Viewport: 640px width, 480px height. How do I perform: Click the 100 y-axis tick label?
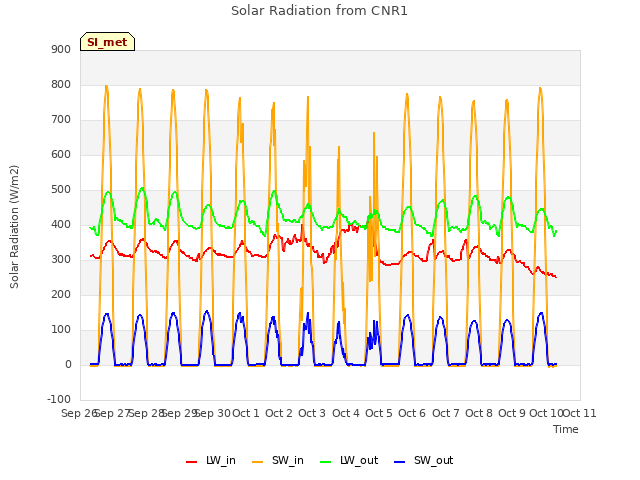[61, 330]
